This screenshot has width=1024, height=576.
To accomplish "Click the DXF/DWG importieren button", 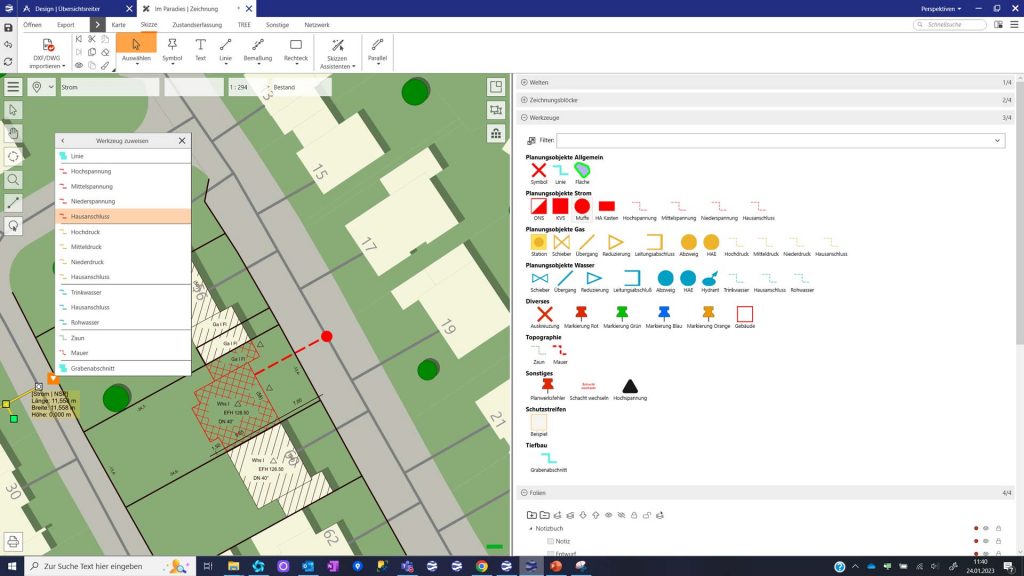I will tap(47, 53).
